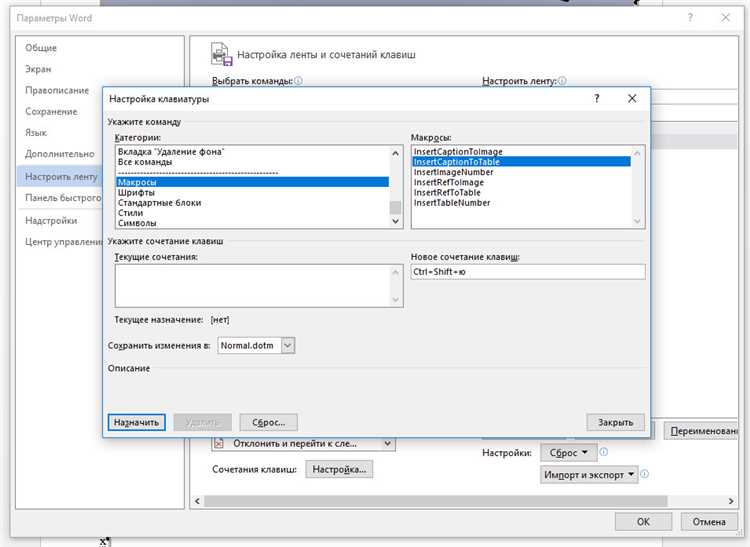Click the macros list scroll down arrow
This screenshot has height=547, width=750.
637,221
